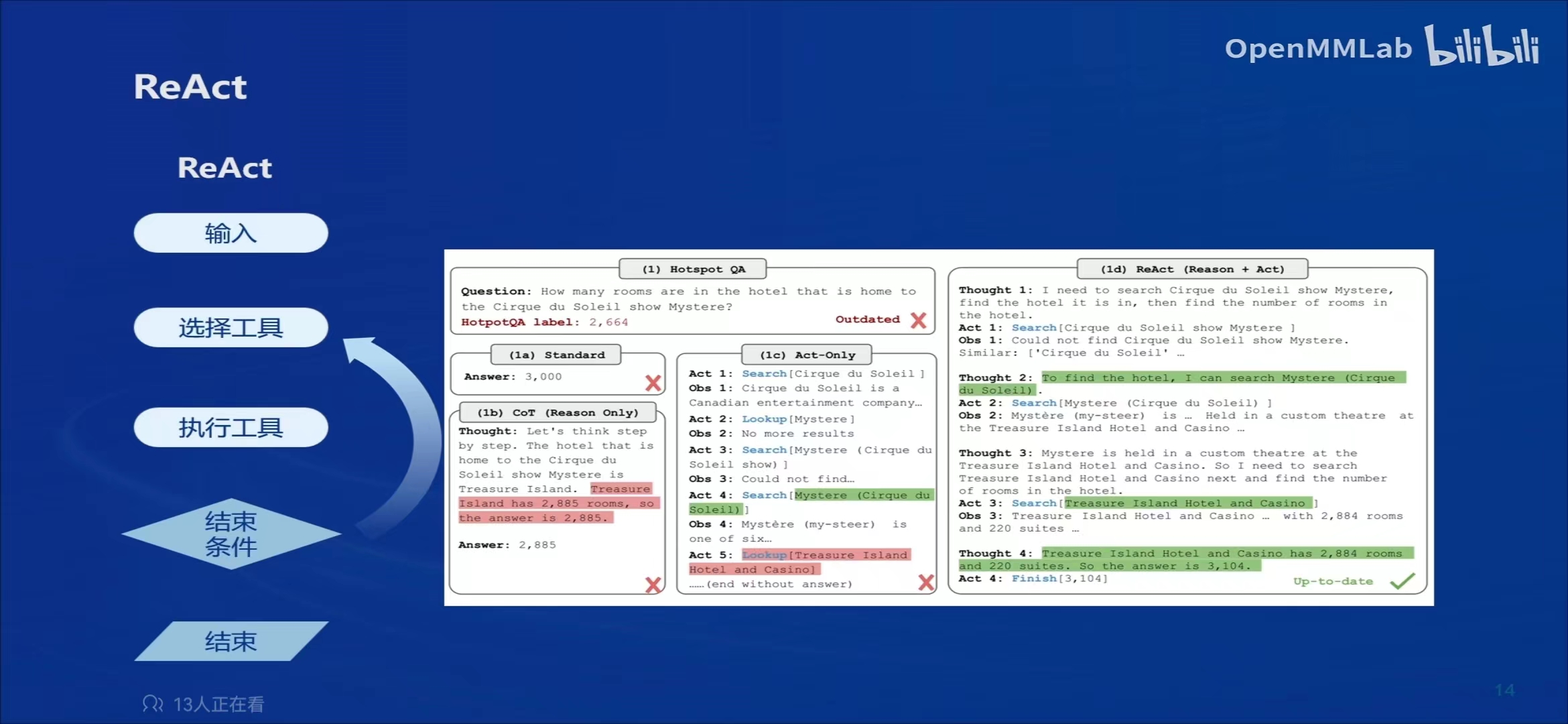Image resolution: width=1568 pixels, height=724 pixels.
Task: Click the 选择工具 flowchart box
Action: point(231,328)
